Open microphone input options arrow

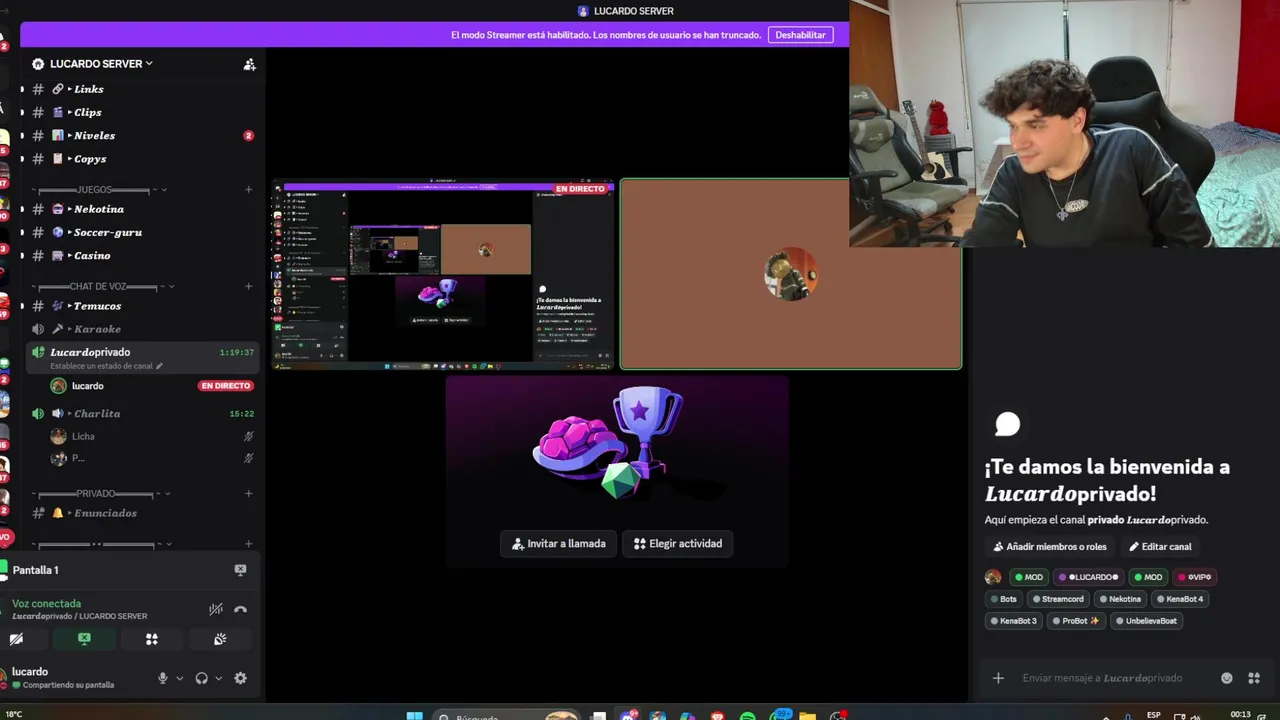180,678
